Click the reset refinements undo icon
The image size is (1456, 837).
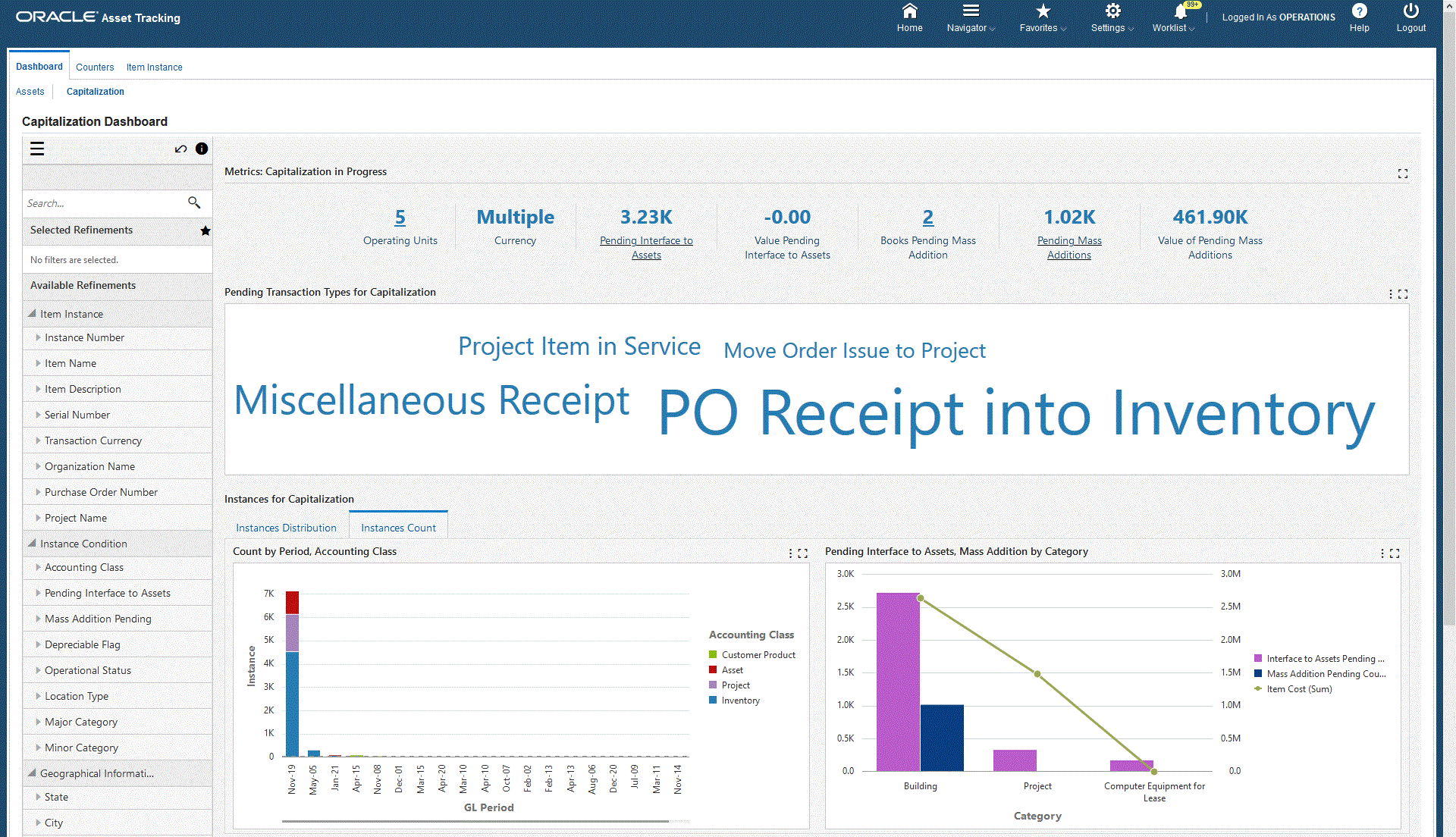pyautogui.click(x=180, y=149)
